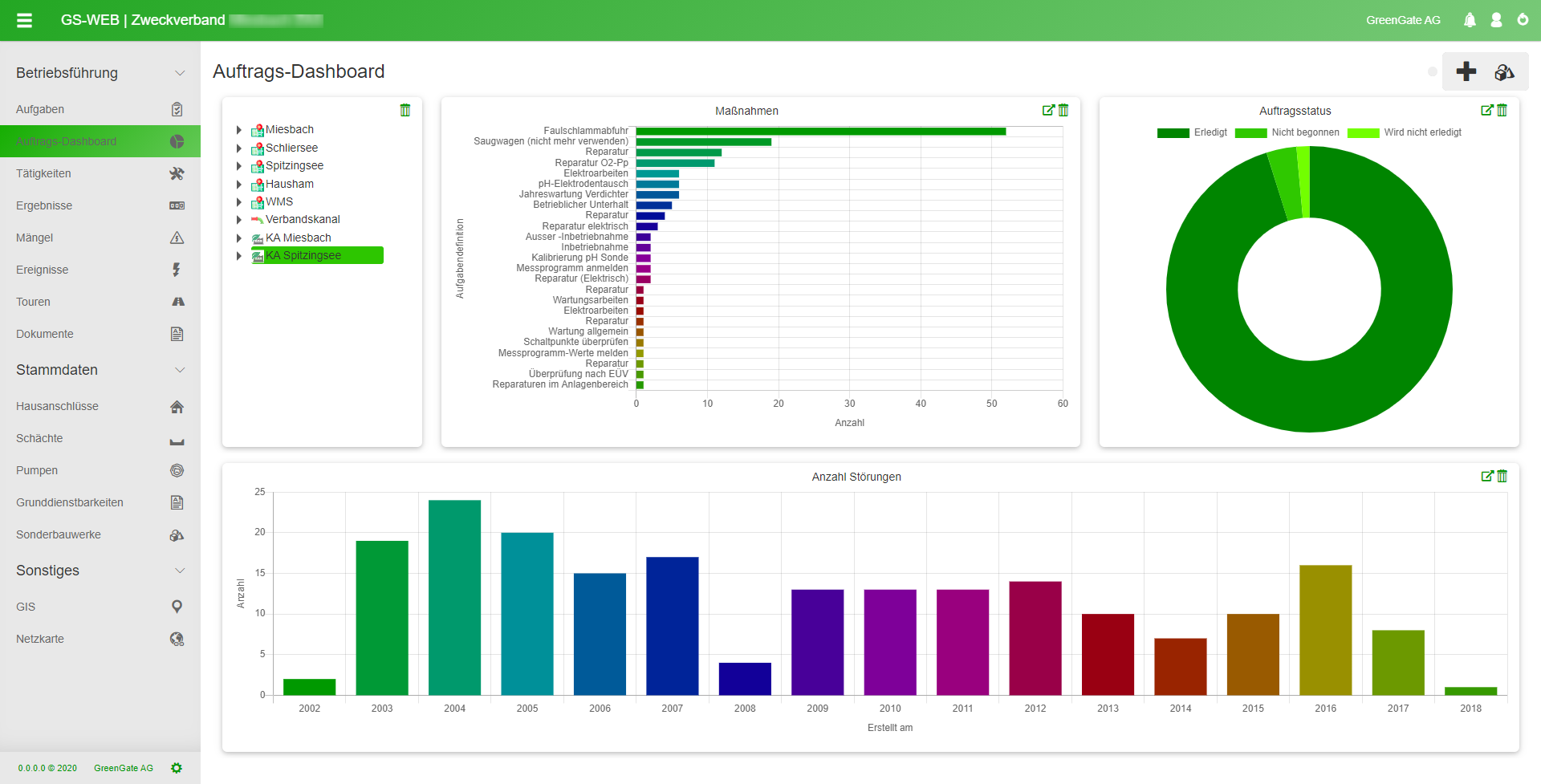Screen dimensions: 1541x784
Task: Collapse the Stammdaten section
Action: click(180, 370)
